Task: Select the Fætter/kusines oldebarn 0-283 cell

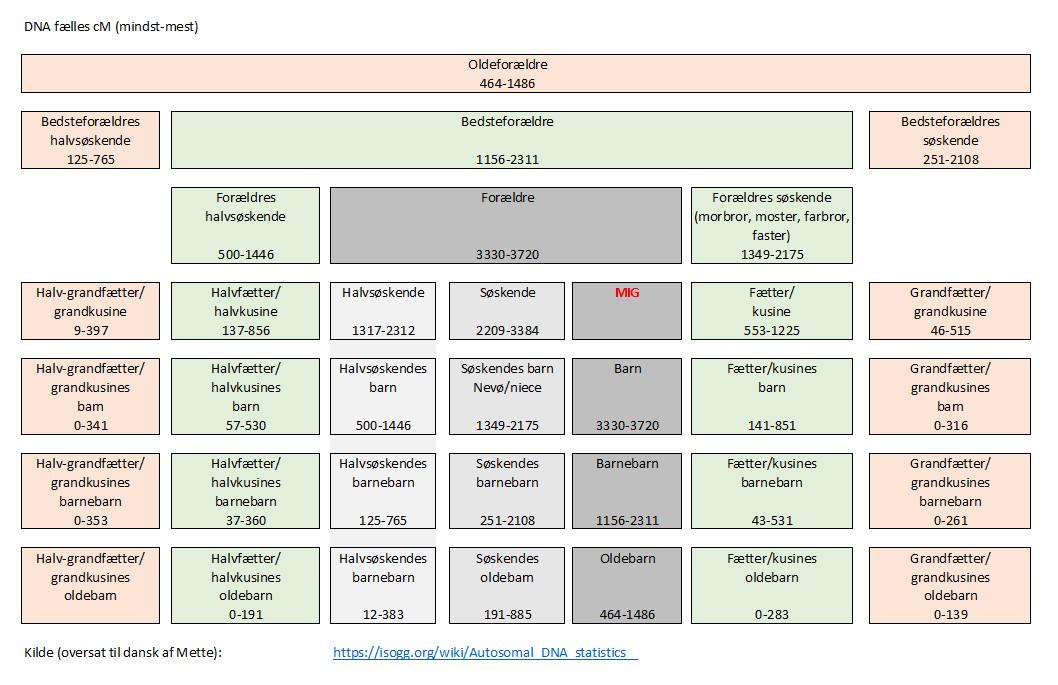Action: click(x=771, y=586)
